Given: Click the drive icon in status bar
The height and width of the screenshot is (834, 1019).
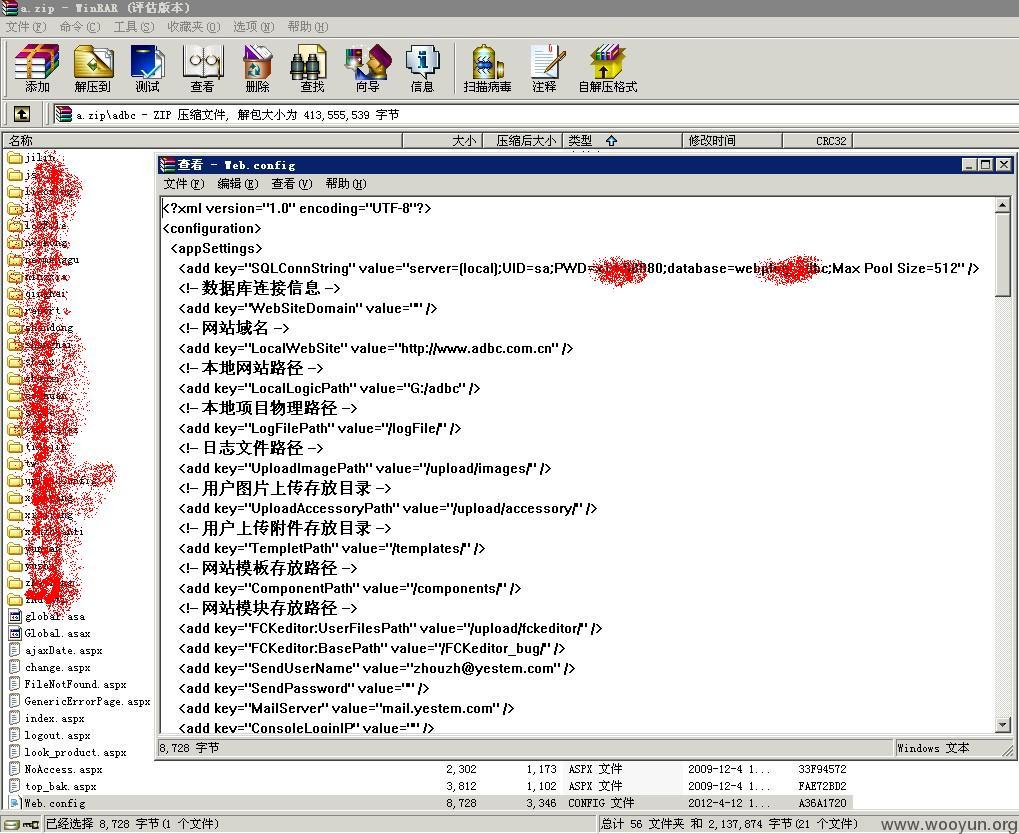Looking at the screenshot, I should [x=12, y=824].
